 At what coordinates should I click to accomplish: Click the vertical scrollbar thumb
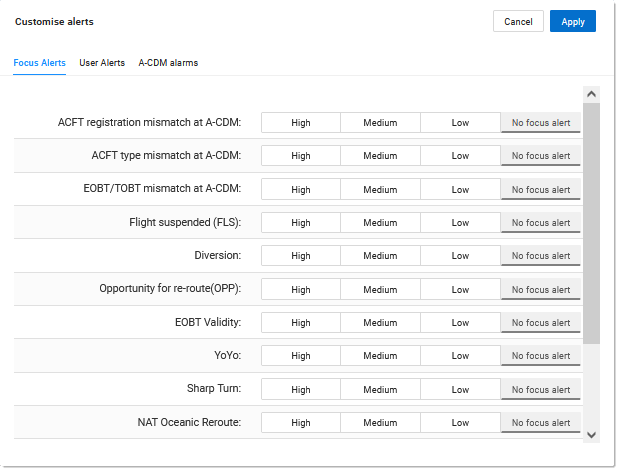(x=591, y=223)
